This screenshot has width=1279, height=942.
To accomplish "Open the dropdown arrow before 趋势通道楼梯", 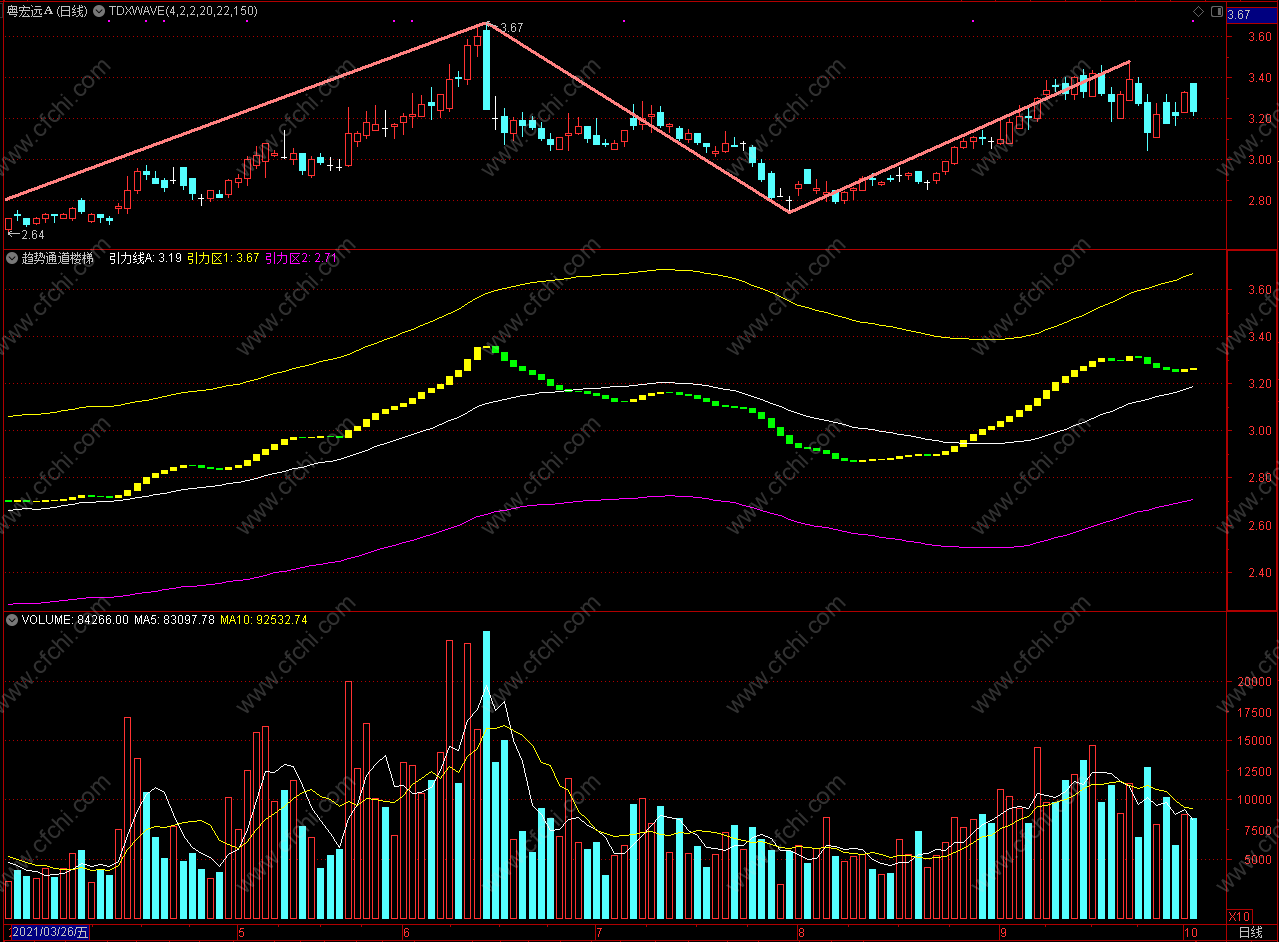I will tap(11, 258).
